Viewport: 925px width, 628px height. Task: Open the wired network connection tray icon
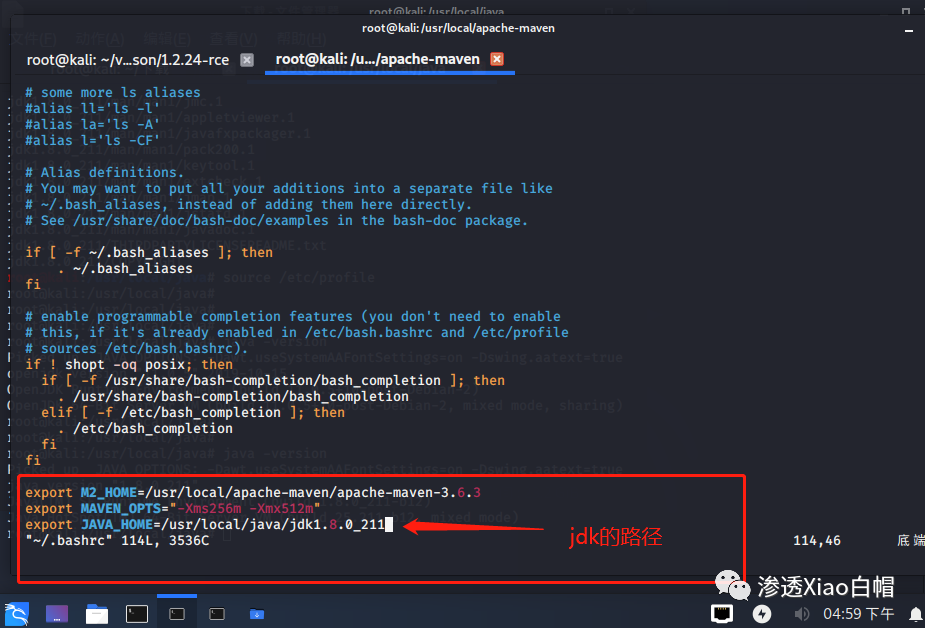tap(722, 614)
